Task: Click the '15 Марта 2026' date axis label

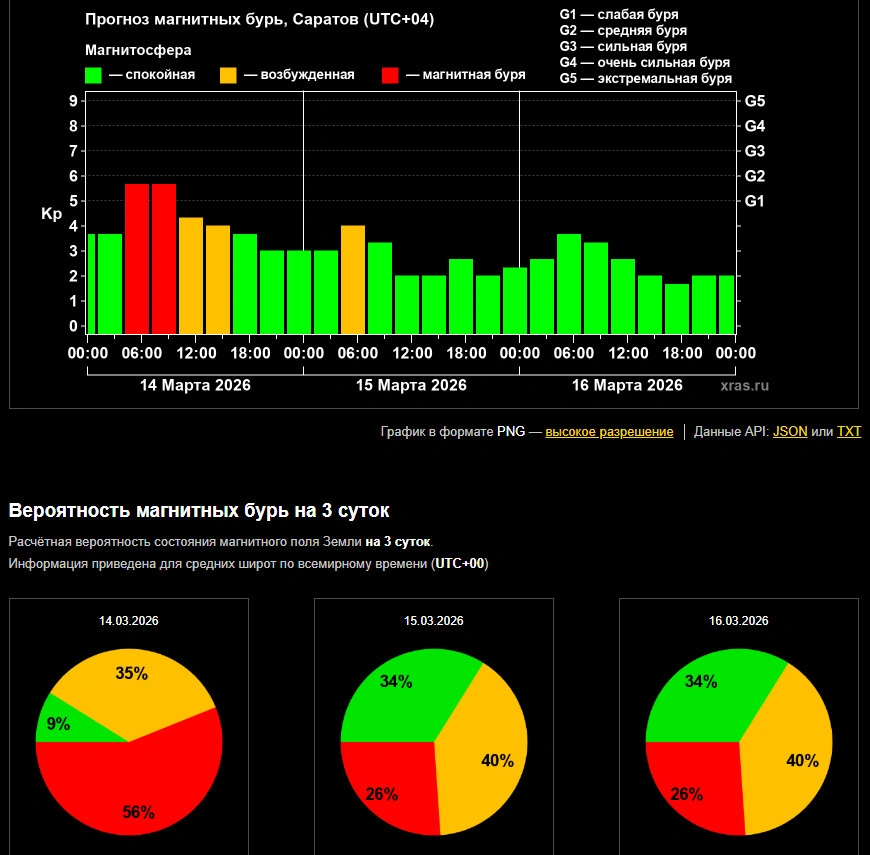Action: tap(411, 385)
